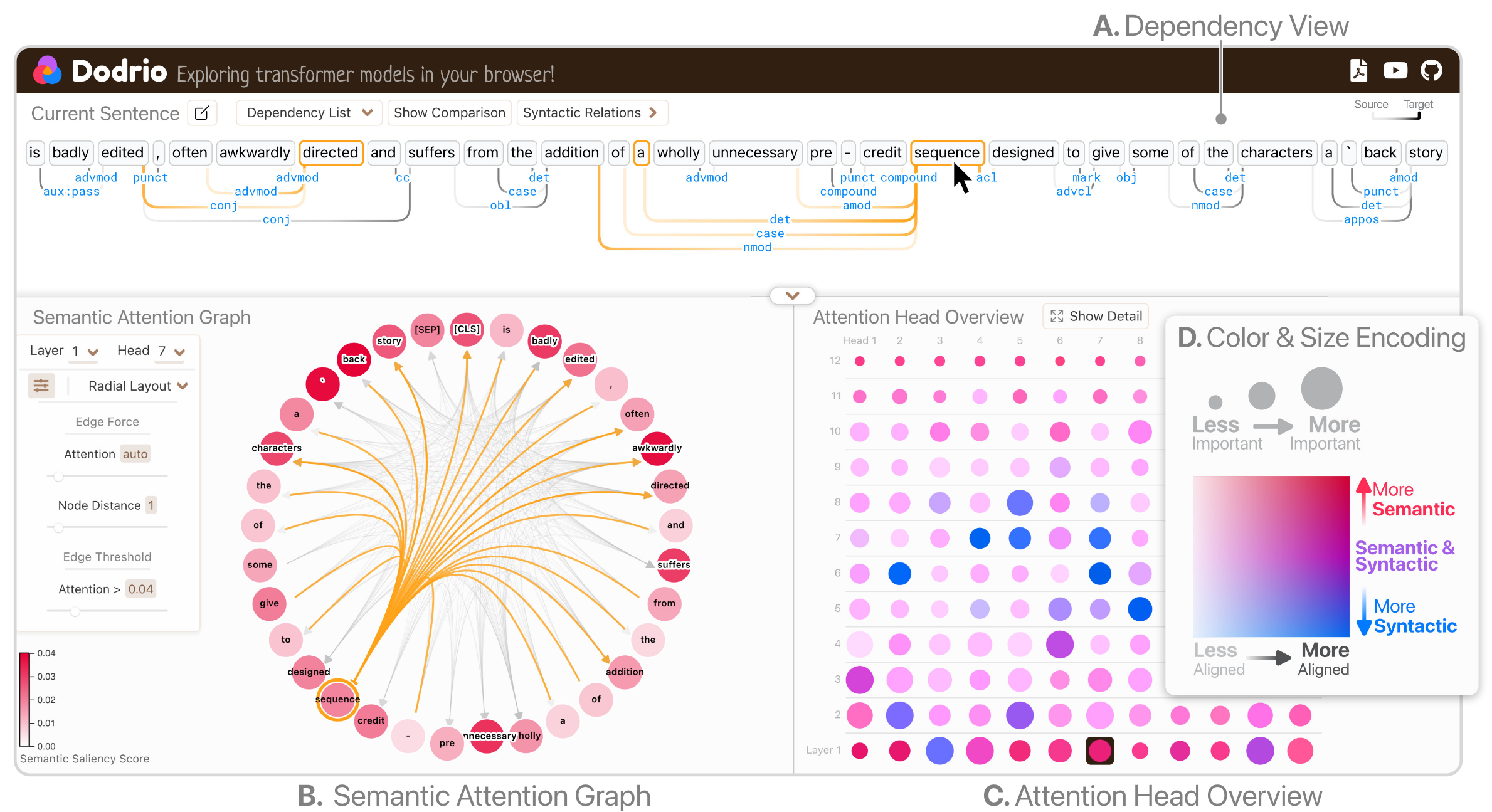Click the graph settings sliders icon
Viewport: 1492px width, 812px height.
41,386
